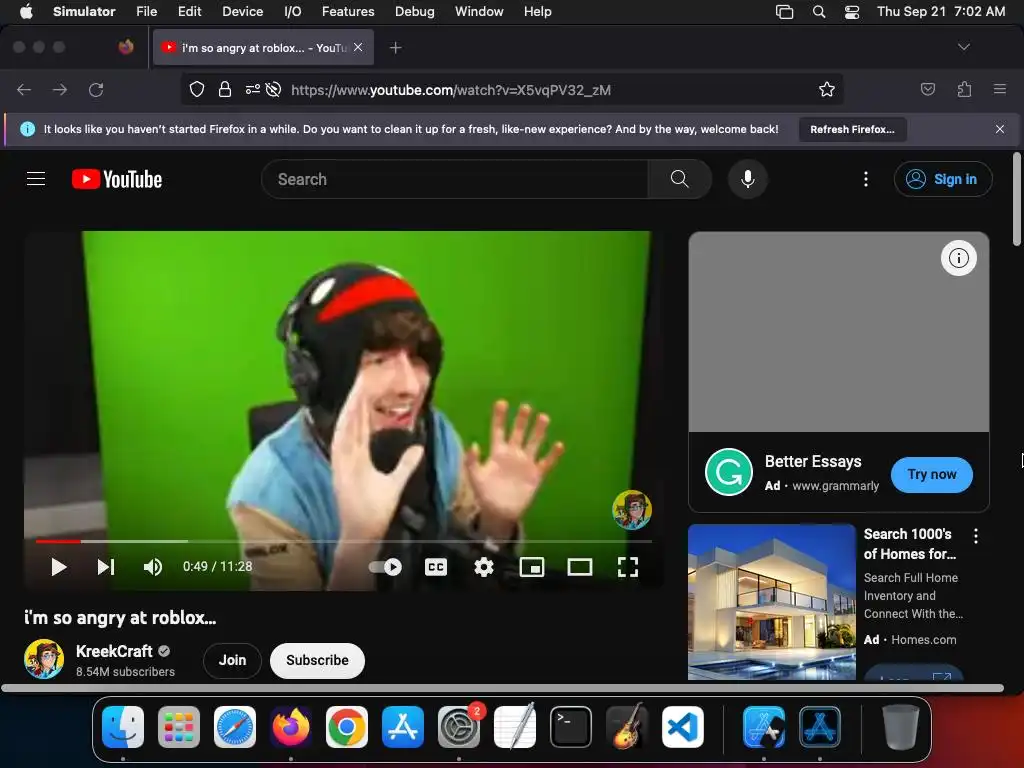Open the Debug menu
The height and width of the screenshot is (768, 1024).
coord(414,11)
